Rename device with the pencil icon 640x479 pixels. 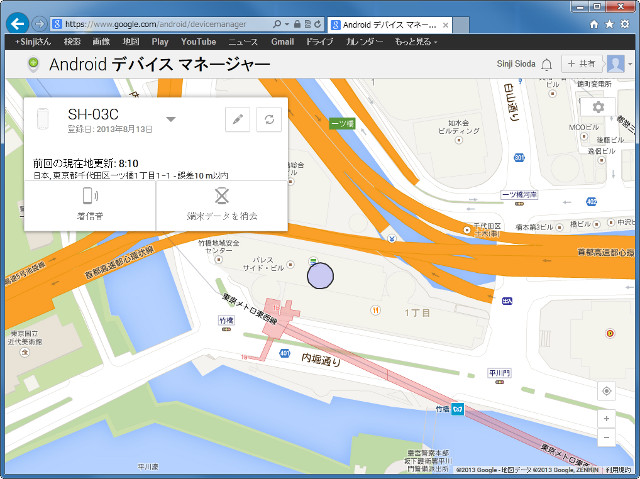coord(238,120)
